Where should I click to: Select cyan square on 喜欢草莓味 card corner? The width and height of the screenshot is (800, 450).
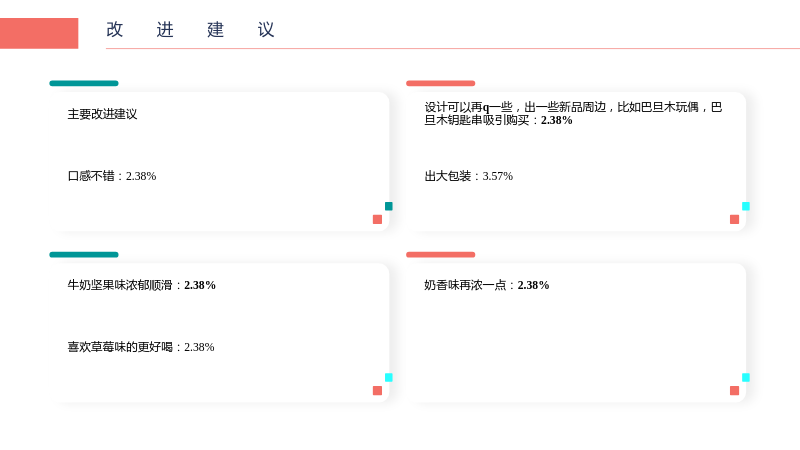tap(389, 378)
